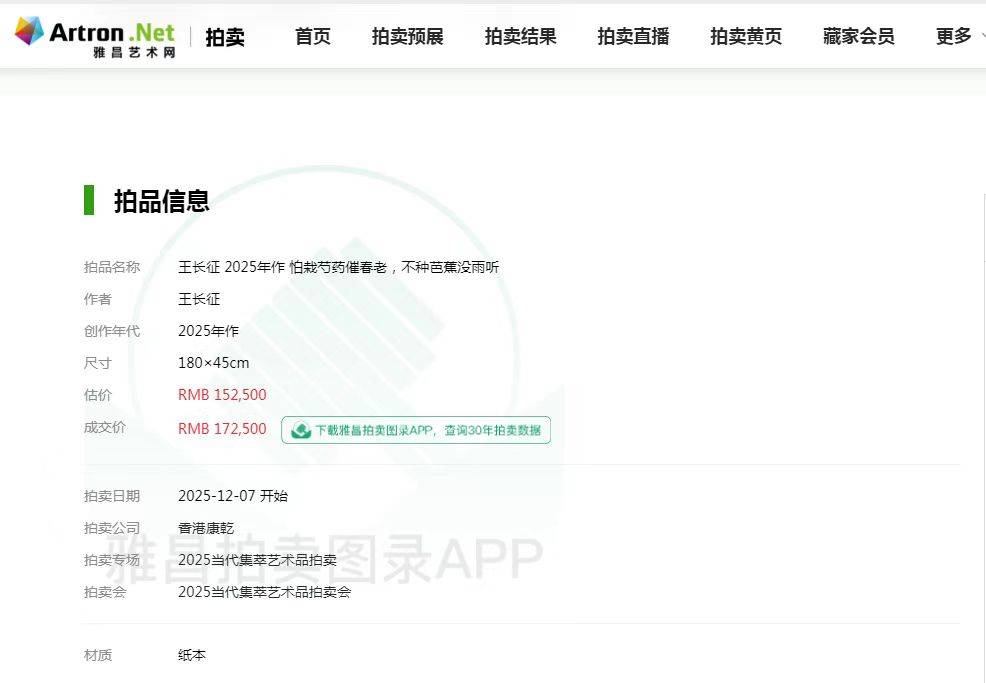This screenshot has width=986, height=683.
Task: Select 拍卖黄页 from the navigation bar
Action: (x=746, y=37)
